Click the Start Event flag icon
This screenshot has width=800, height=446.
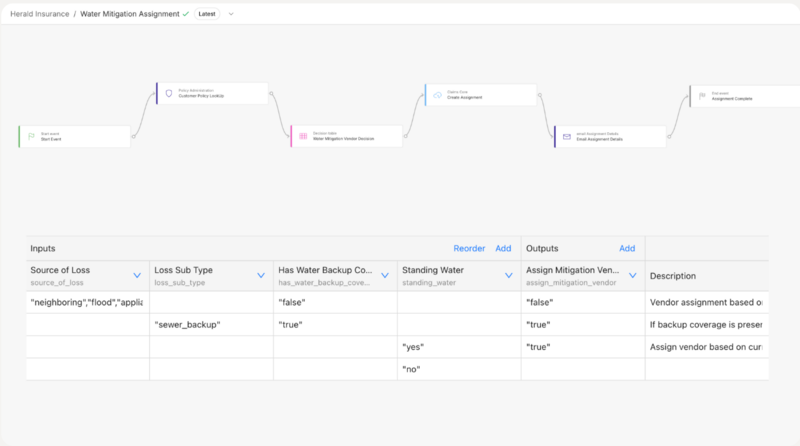pos(31,136)
